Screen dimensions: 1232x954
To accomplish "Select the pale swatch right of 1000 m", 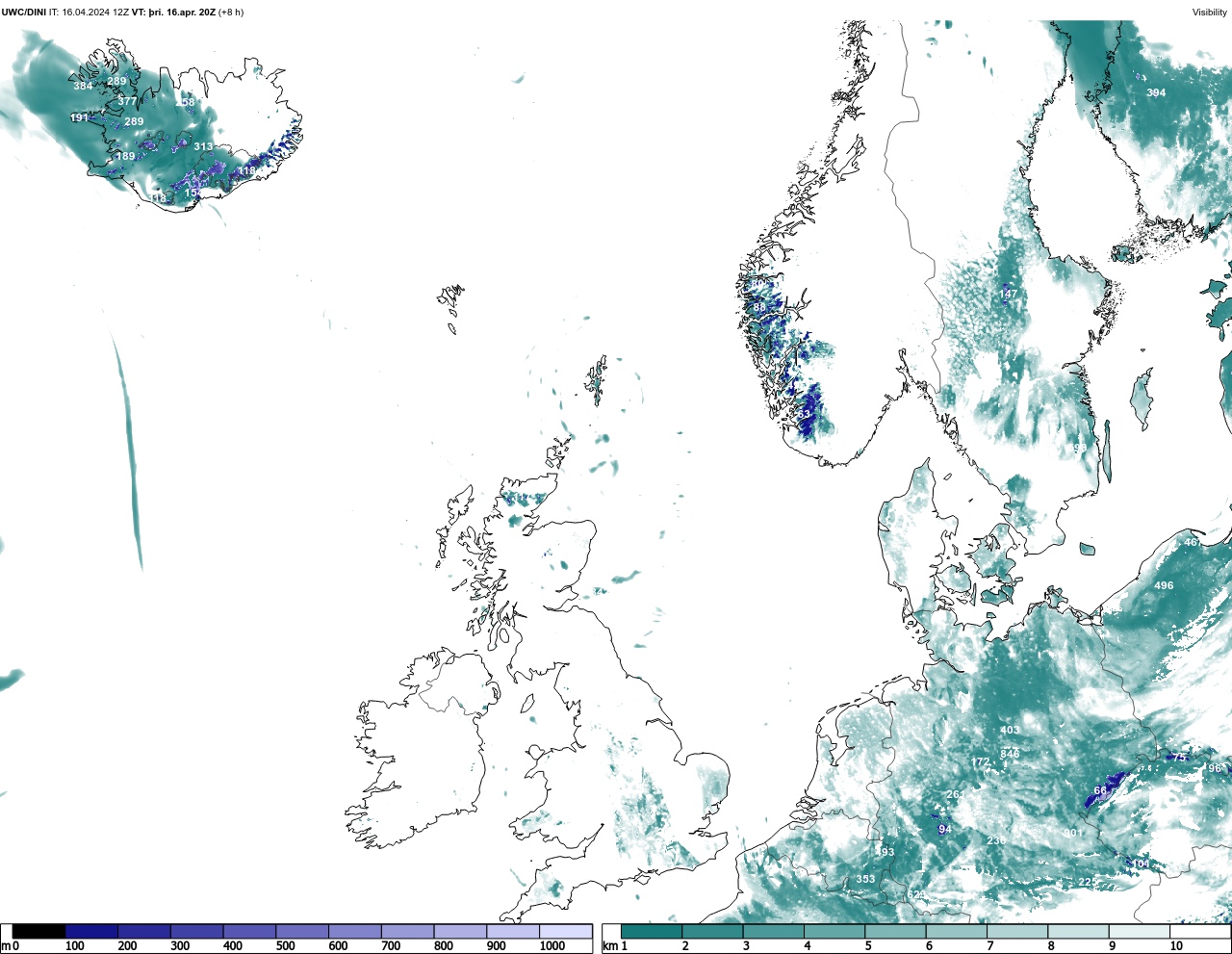I will (x=565, y=931).
